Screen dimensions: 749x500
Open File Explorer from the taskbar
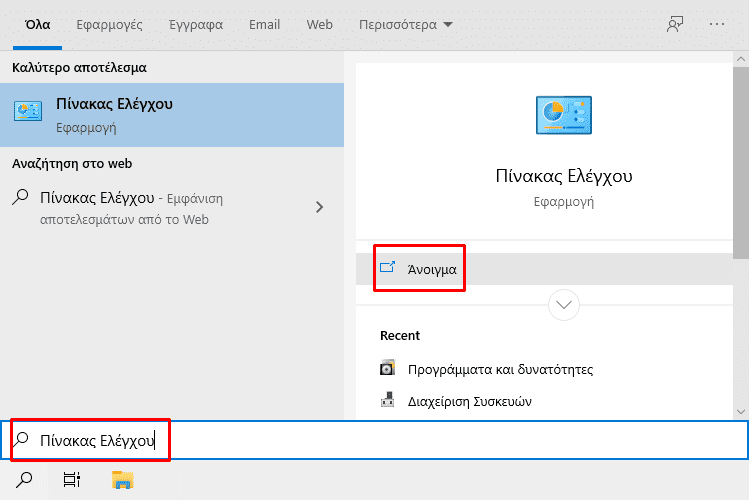pyautogui.click(x=123, y=480)
